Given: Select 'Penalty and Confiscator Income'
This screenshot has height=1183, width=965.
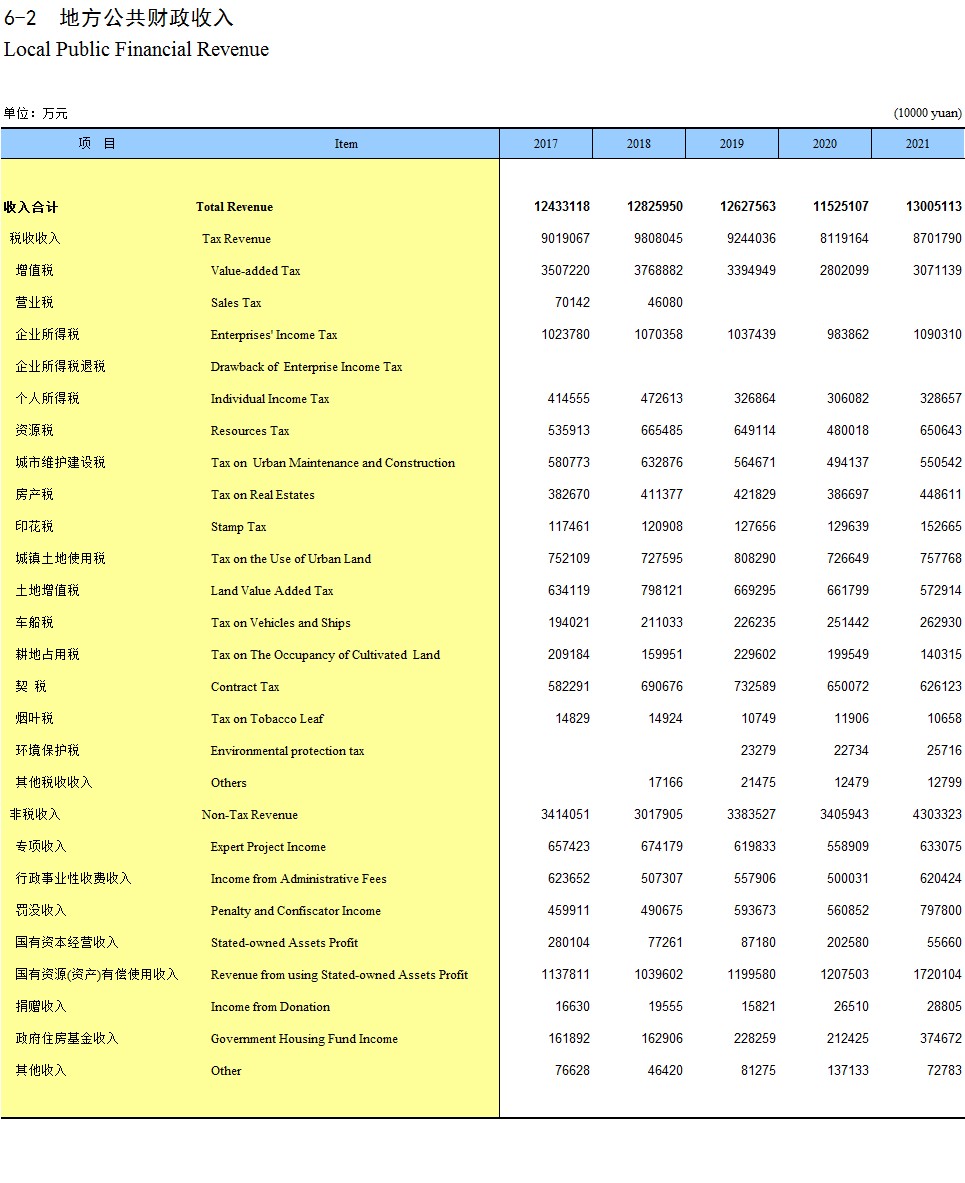Looking at the screenshot, I should point(296,911).
